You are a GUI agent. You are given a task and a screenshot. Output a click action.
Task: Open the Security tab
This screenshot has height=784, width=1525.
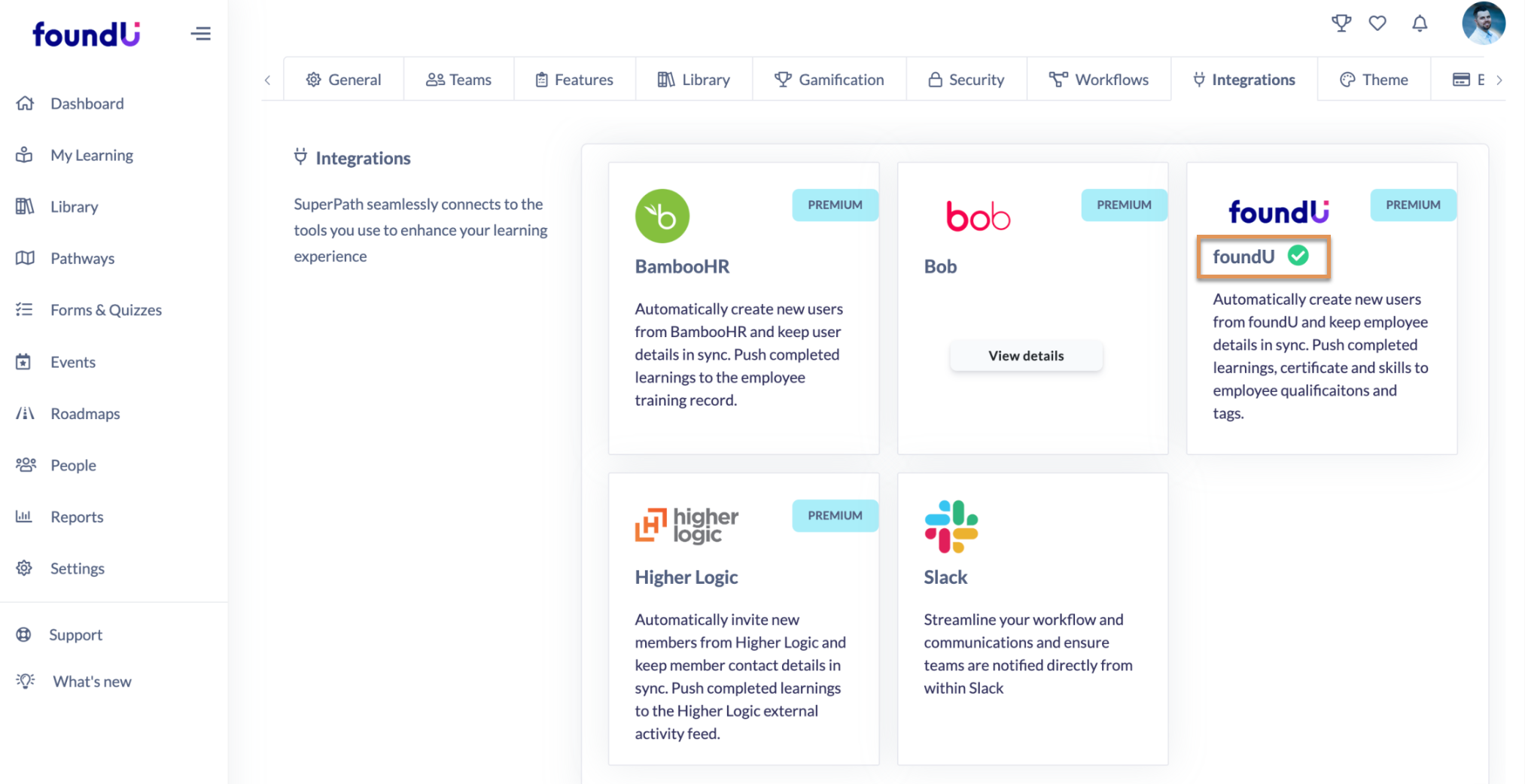(x=966, y=80)
